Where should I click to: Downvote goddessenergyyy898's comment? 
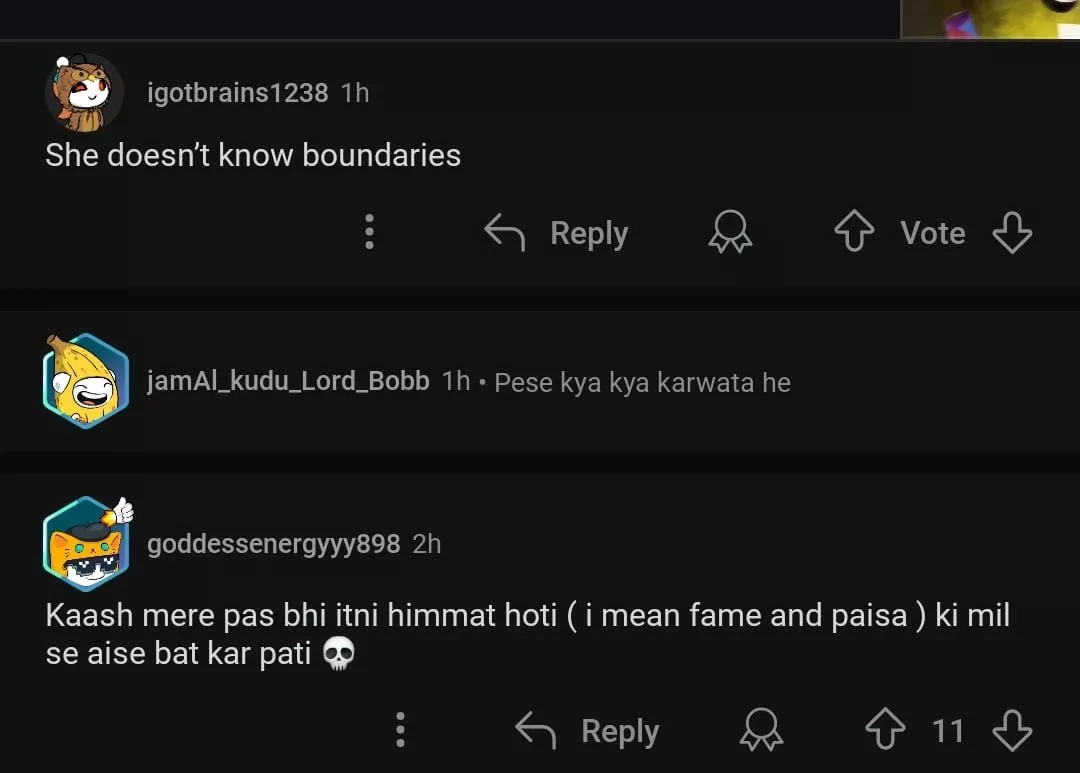click(x=1011, y=731)
